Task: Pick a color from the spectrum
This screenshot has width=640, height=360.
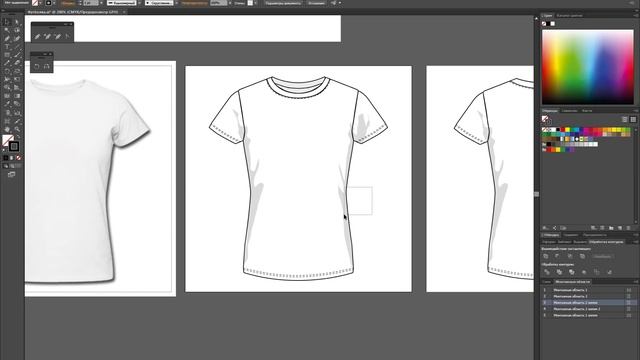Action: [x=588, y=67]
